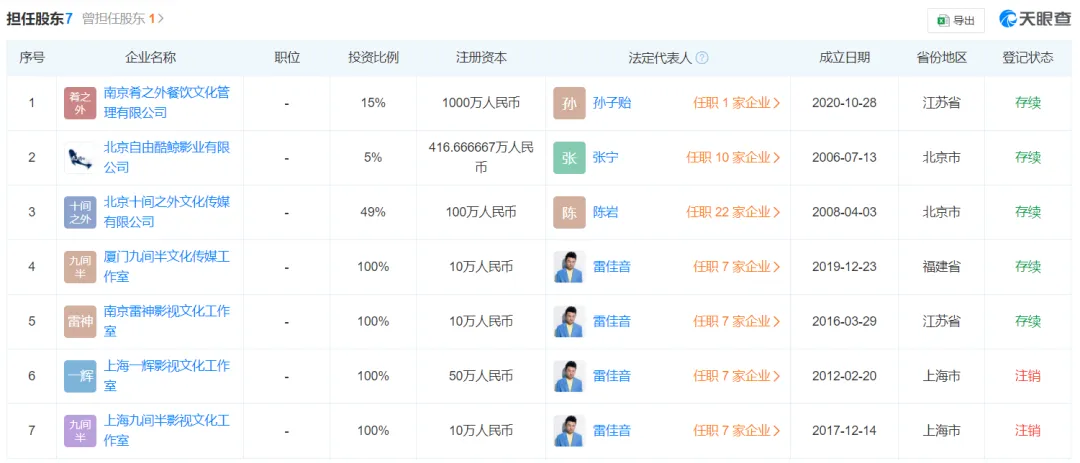Click the 天眼查 logo
The width and height of the screenshot is (1080, 463).
point(1035,20)
